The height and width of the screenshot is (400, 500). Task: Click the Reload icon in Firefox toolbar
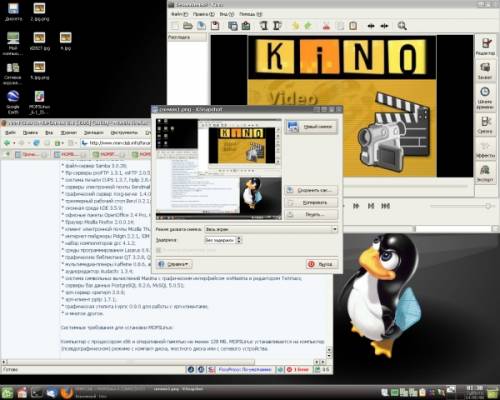tap(36, 143)
